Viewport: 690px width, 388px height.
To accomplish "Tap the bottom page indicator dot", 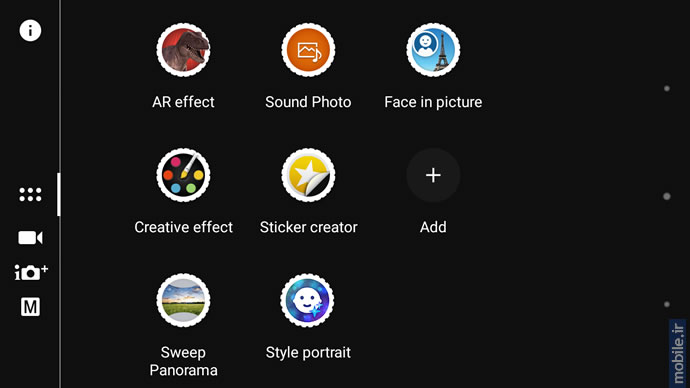I will [667, 304].
